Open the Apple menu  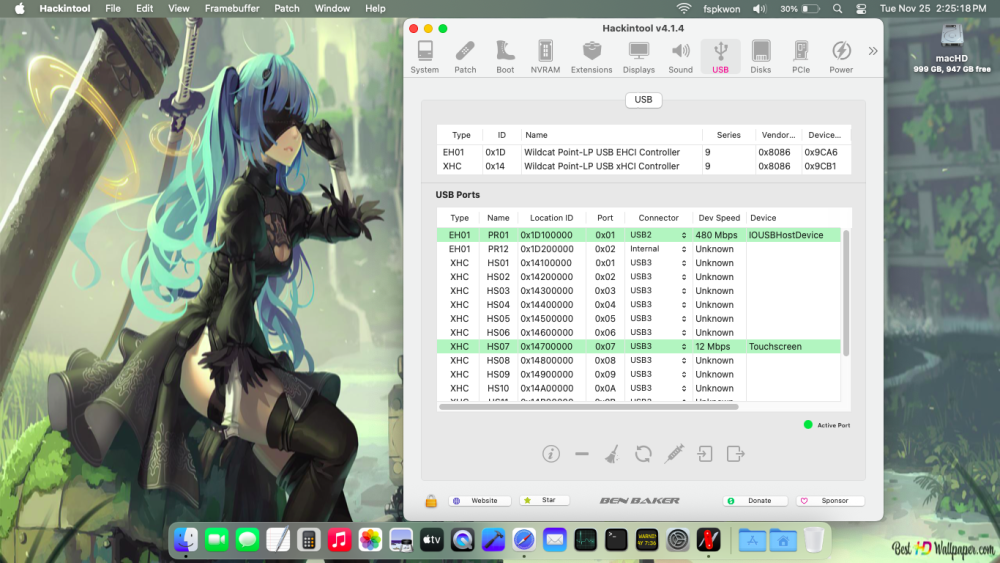pos(20,8)
